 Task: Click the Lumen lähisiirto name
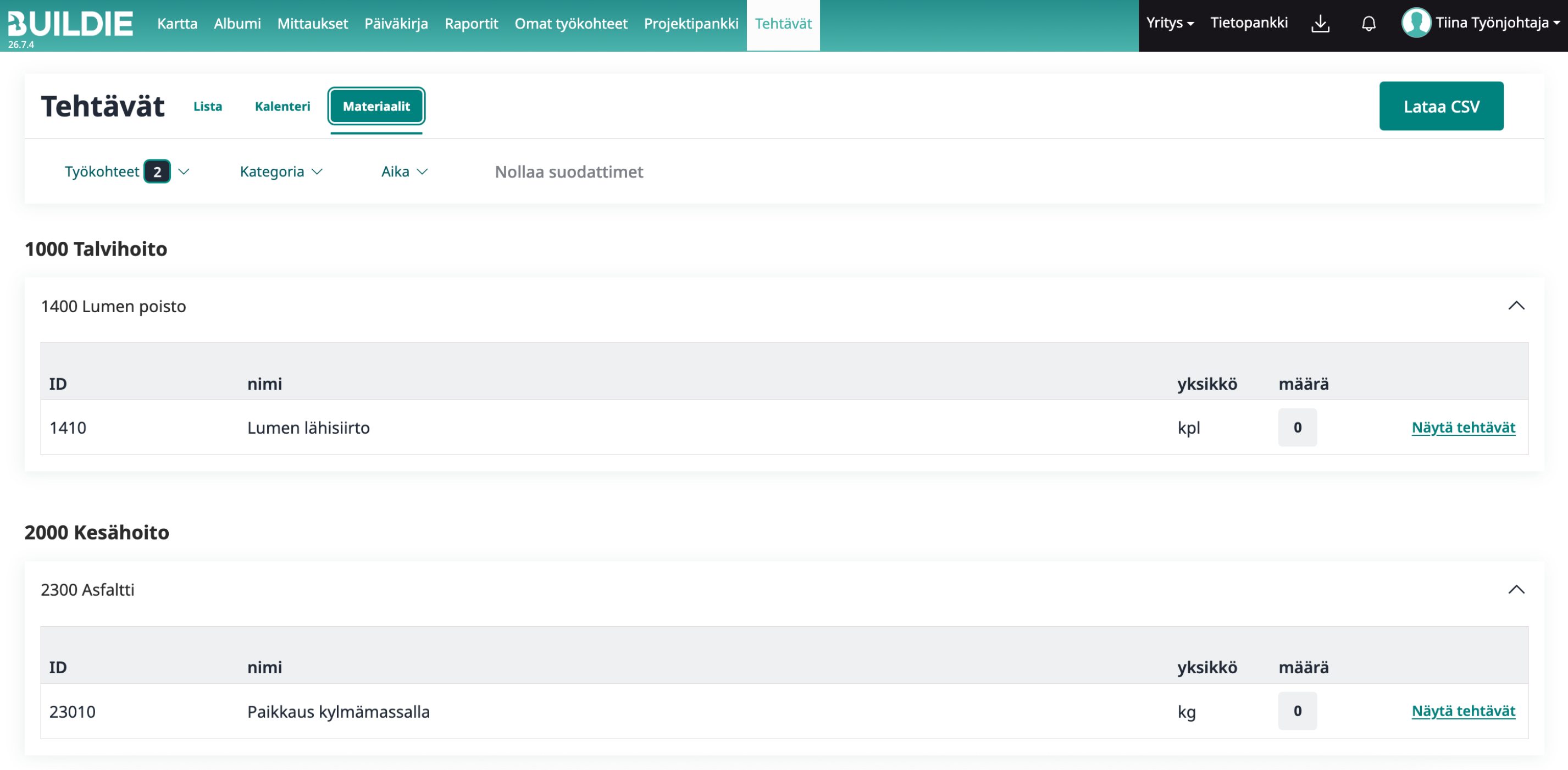pyautogui.click(x=308, y=428)
